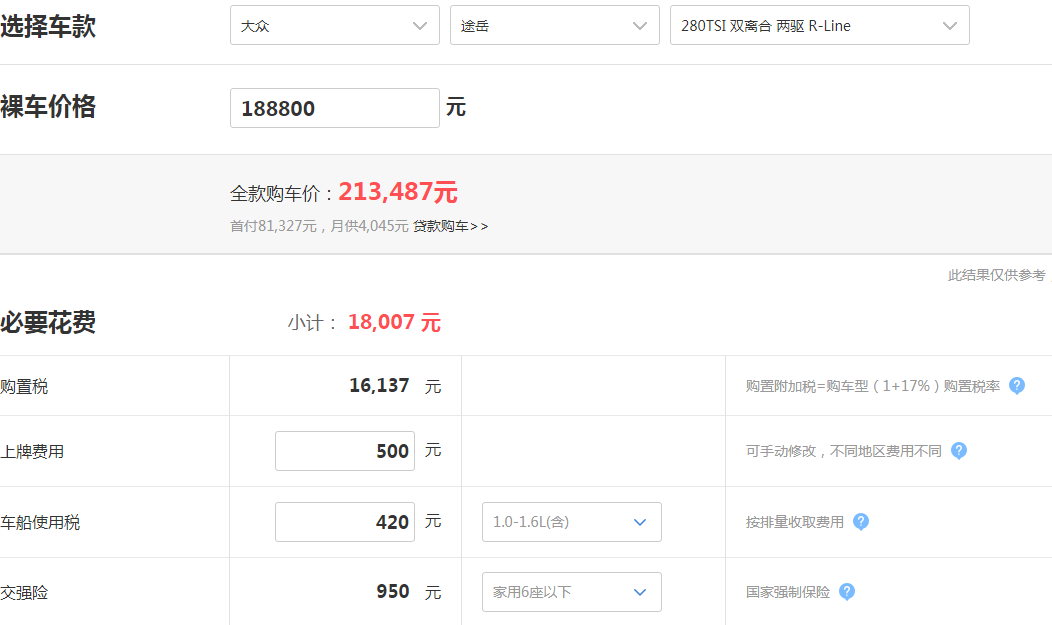Screen dimensions: 1052x625
Task: Open the 贷款购车>> link
Action: (450, 227)
